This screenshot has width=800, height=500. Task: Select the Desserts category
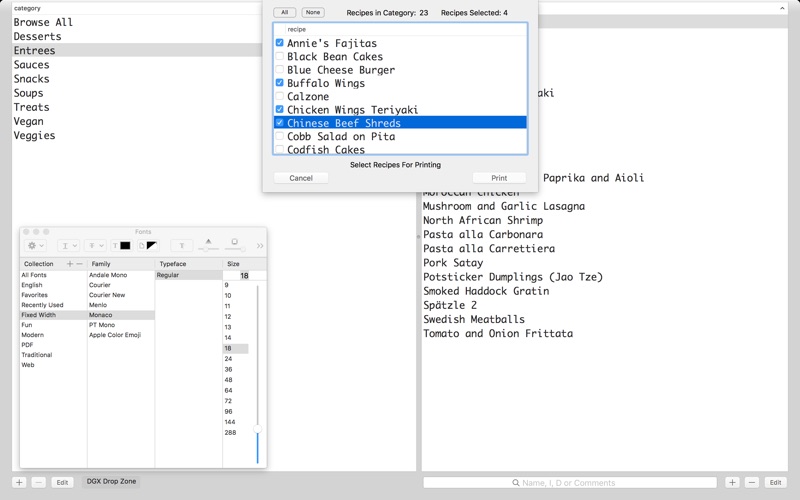coord(37,36)
